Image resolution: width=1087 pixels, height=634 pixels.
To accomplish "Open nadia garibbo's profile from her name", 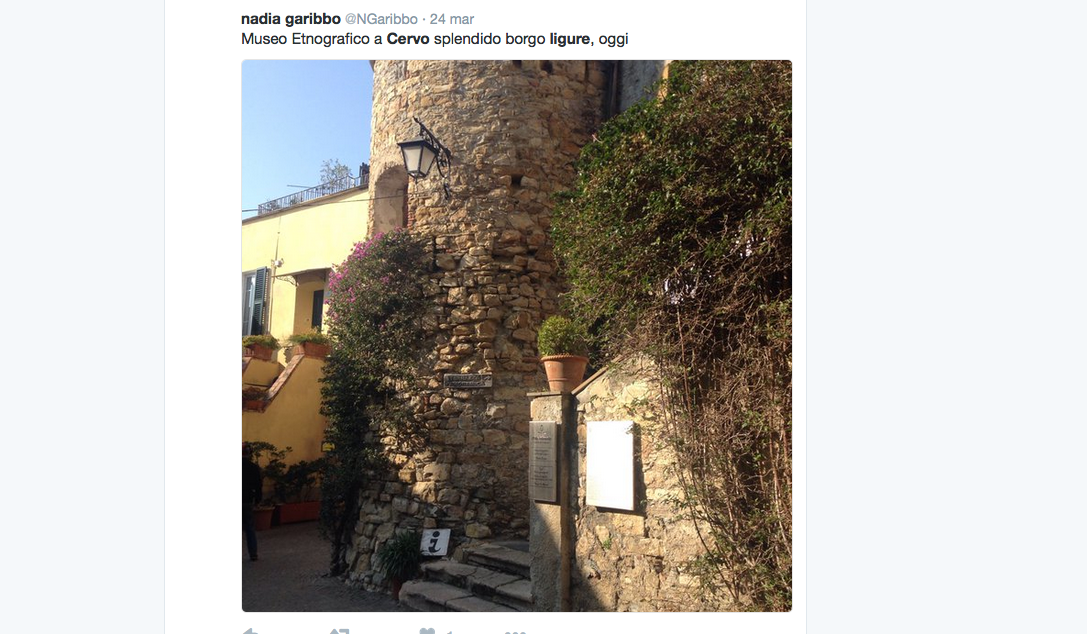I will tap(290, 19).
